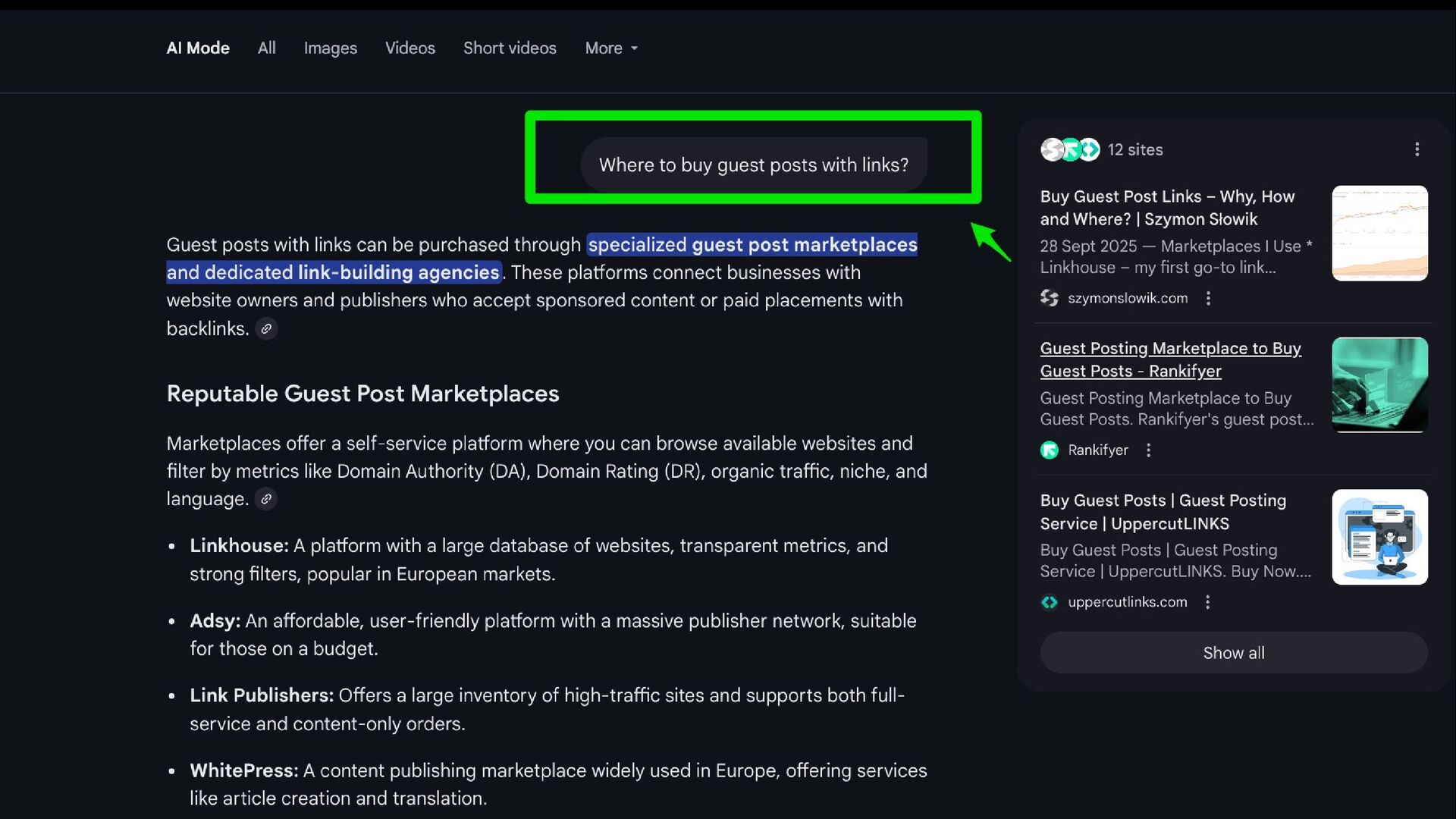Expand the More dropdown menu

pos(611,48)
